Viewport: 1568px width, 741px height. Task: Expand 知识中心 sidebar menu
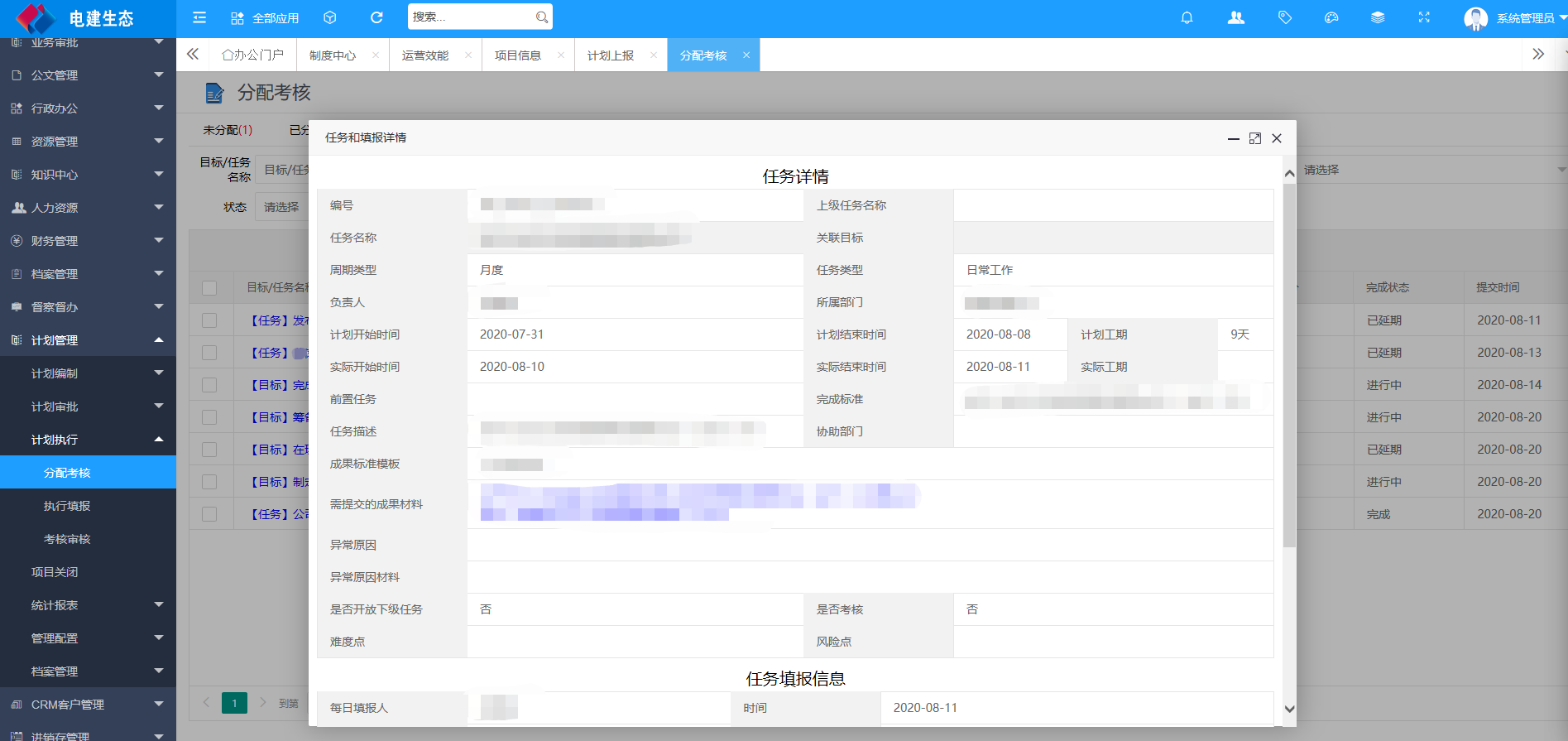click(88, 175)
